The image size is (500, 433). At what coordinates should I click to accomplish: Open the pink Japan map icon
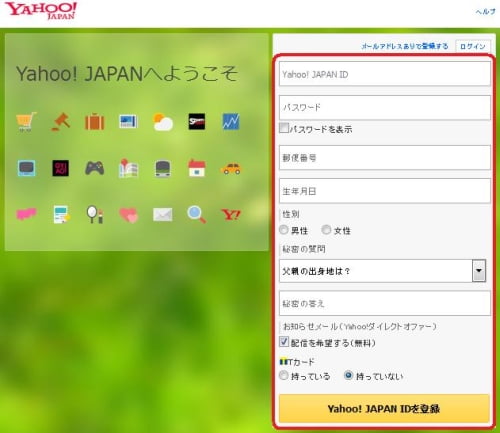[26, 214]
